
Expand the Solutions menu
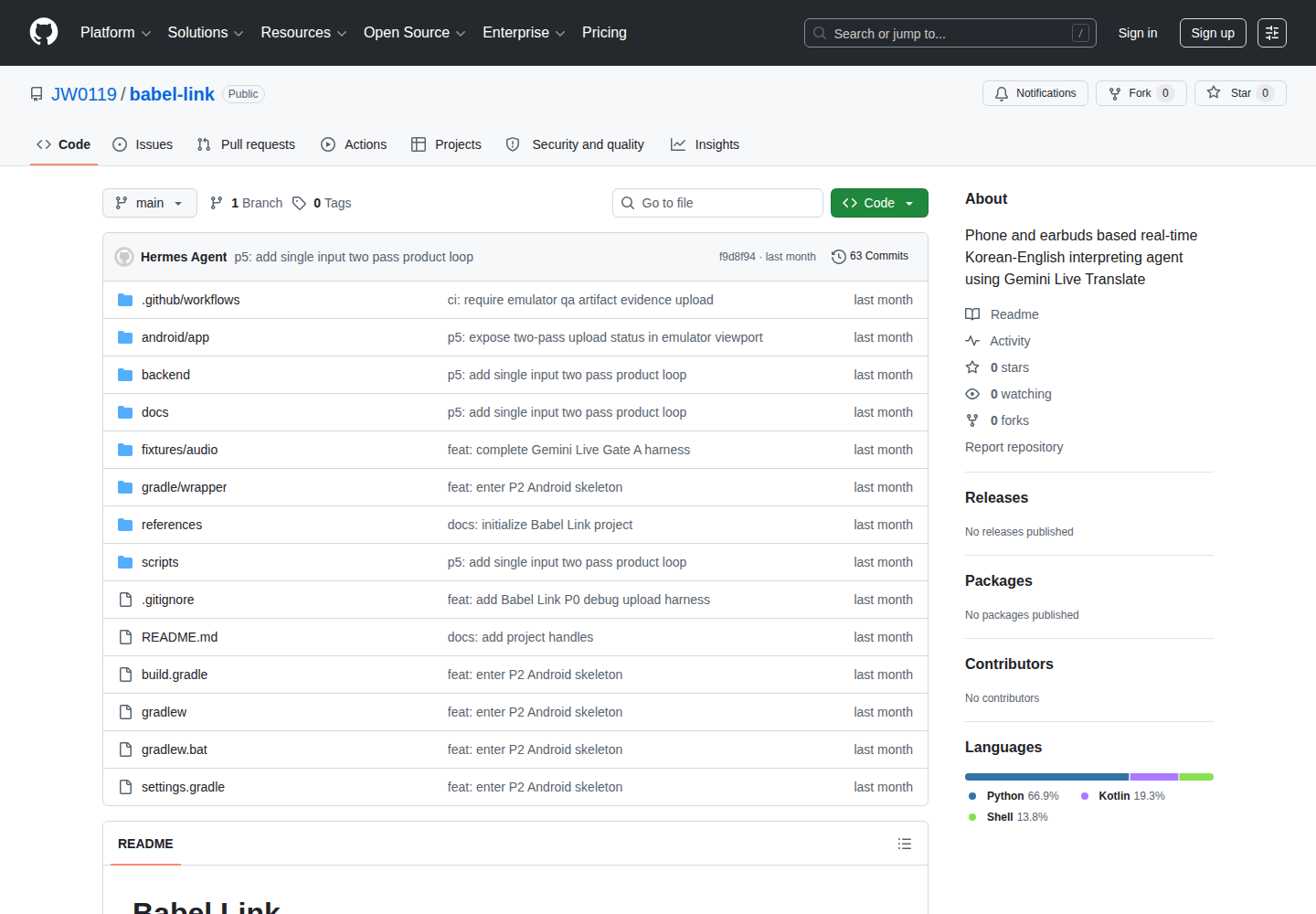tap(206, 33)
